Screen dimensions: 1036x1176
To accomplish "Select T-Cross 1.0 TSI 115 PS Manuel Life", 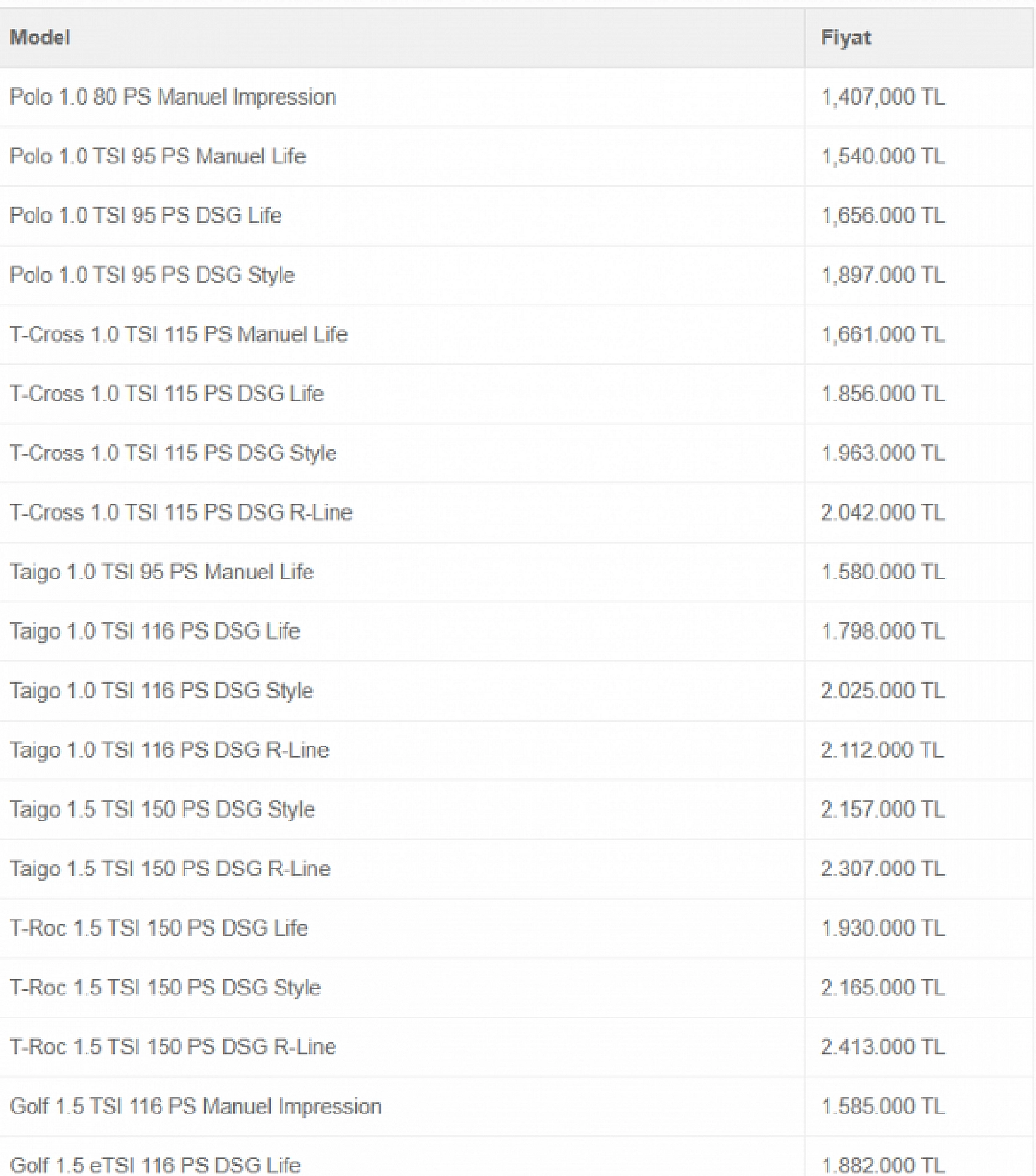I will tap(179, 334).
